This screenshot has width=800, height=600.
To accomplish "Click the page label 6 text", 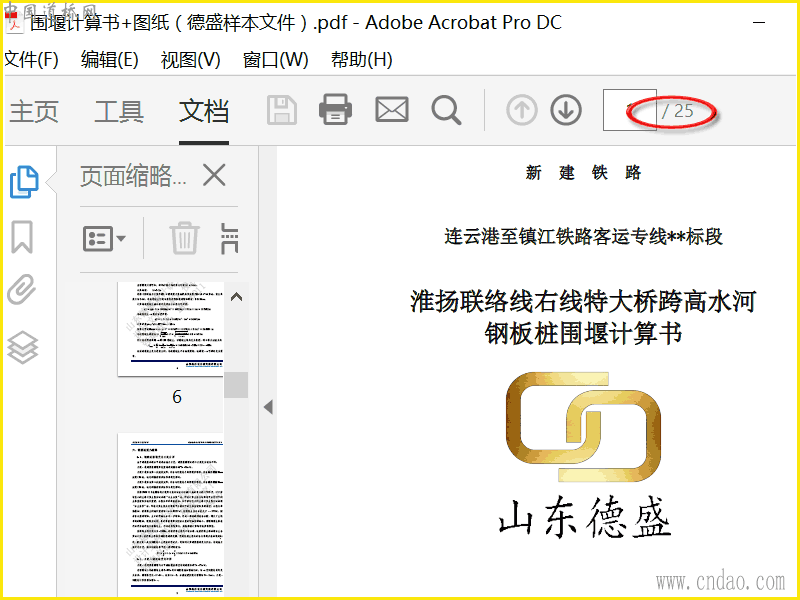I will tap(177, 397).
